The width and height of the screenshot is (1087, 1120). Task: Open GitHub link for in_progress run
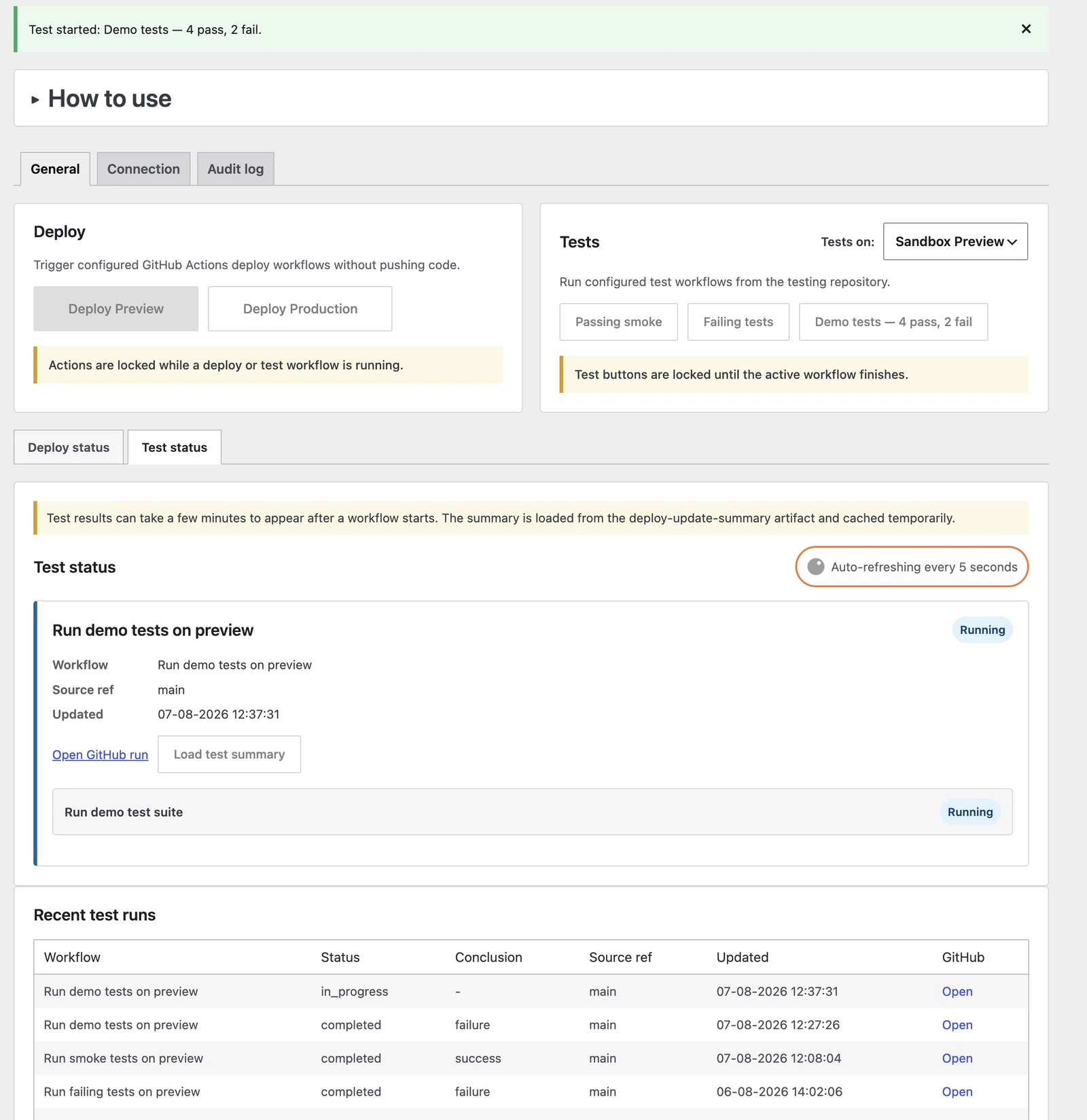(957, 992)
